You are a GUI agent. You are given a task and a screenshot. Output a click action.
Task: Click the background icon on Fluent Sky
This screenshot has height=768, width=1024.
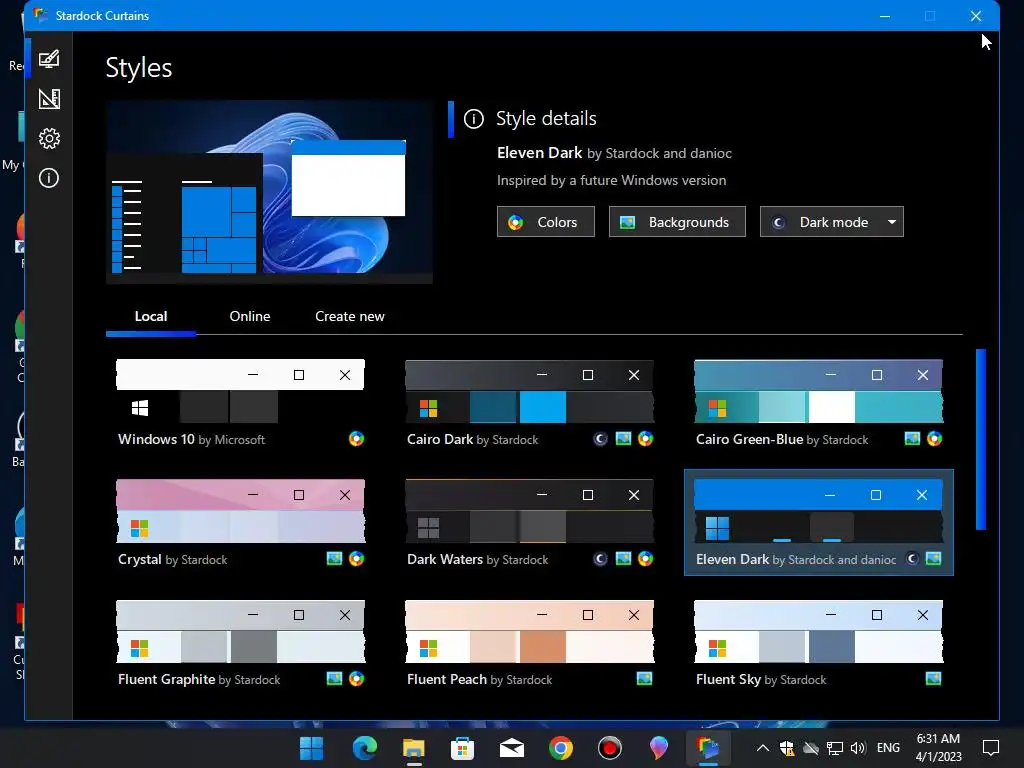point(934,679)
